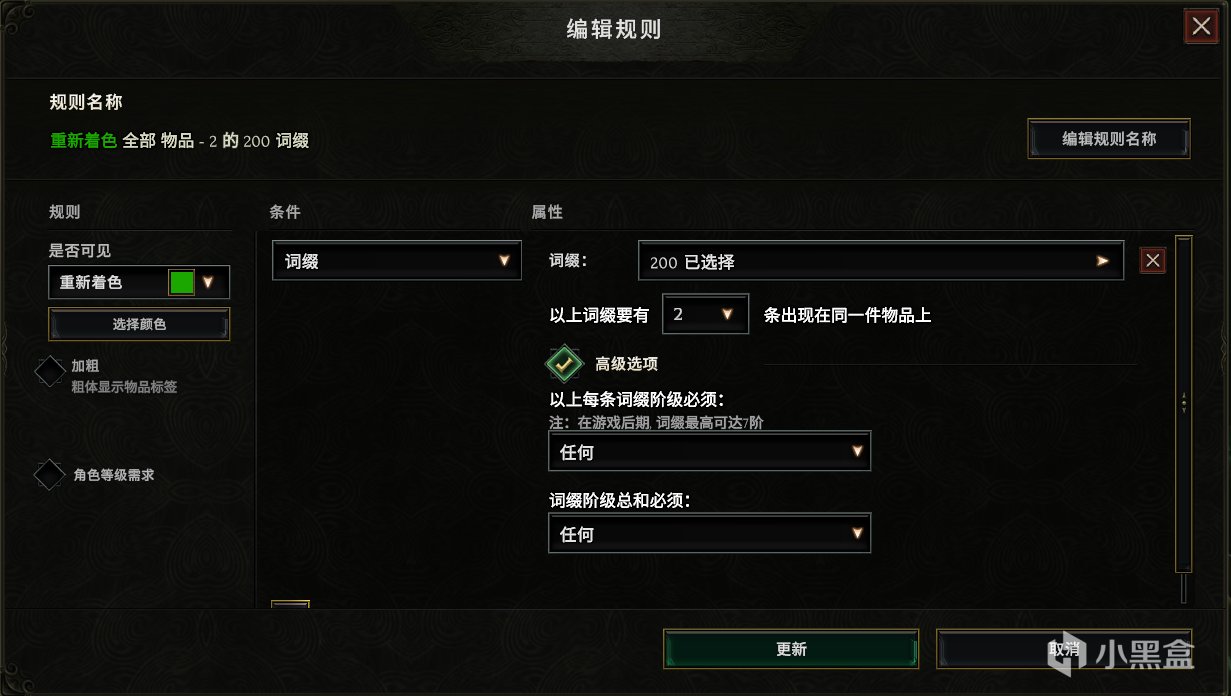Enable the 加粗 bold label checkbox
Image resolution: width=1231 pixels, height=696 pixels.
click(50, 371)
